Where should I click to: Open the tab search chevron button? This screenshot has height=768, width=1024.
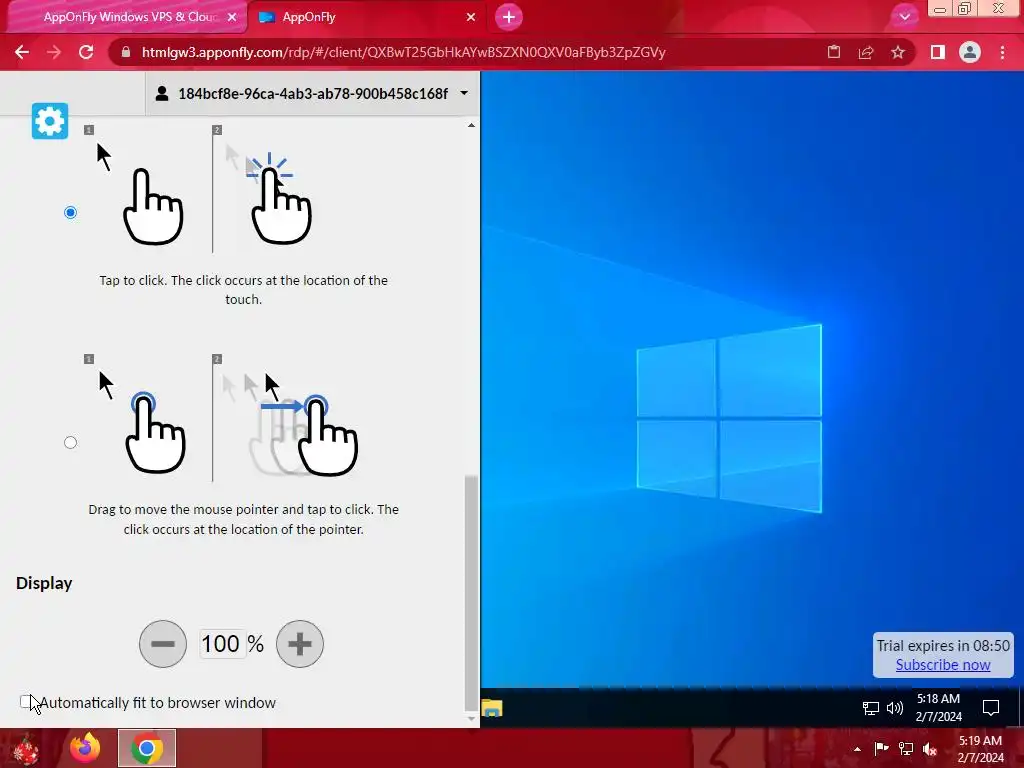(x=904, y=17)
